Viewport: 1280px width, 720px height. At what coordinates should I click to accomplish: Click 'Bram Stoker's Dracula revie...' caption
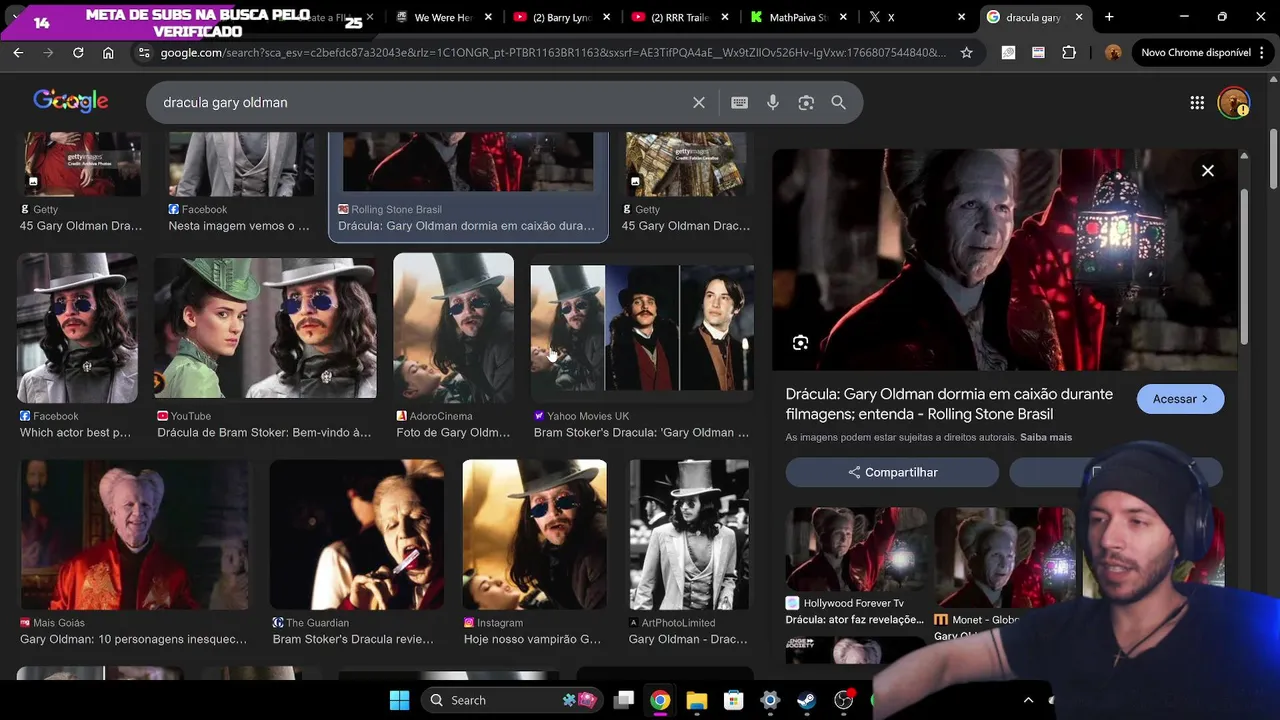tap(353, 639)
